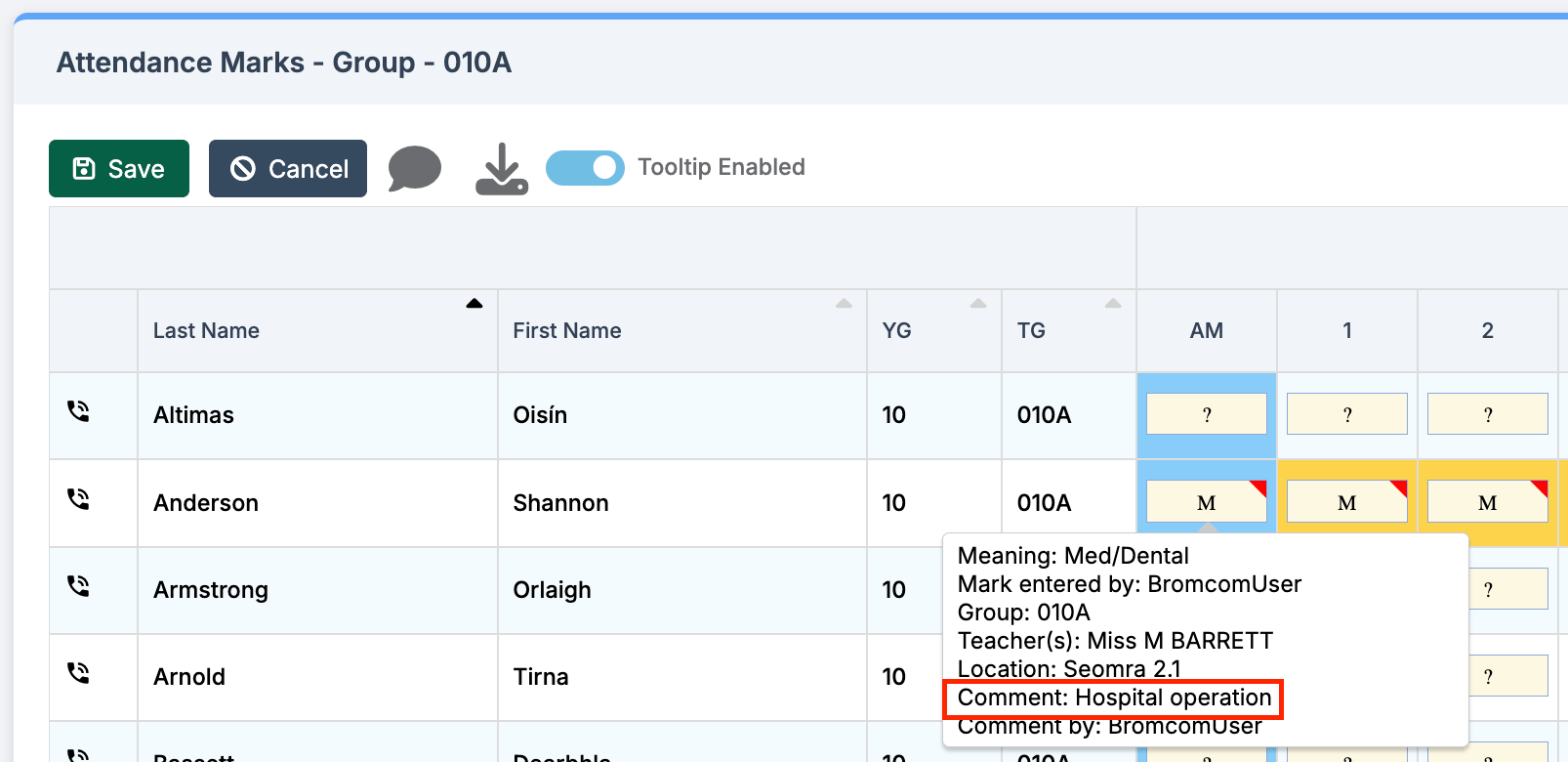
Task: Click phone icon beside Armstrong row
Action: 78,586
